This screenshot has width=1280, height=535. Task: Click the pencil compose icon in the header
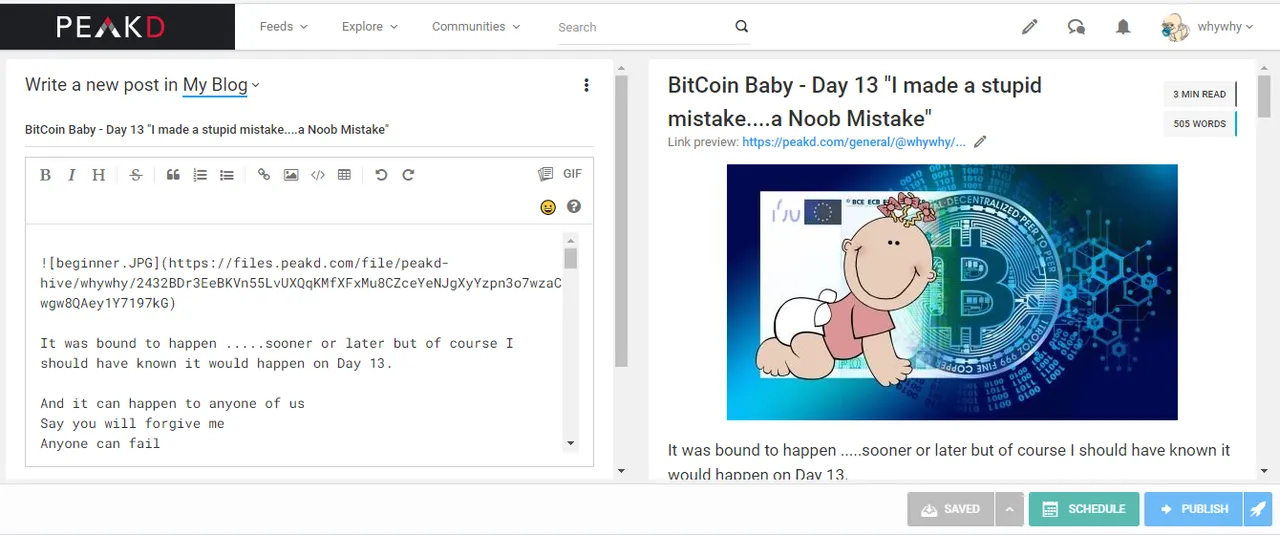pyautogui.click(x=1029, y=28)
